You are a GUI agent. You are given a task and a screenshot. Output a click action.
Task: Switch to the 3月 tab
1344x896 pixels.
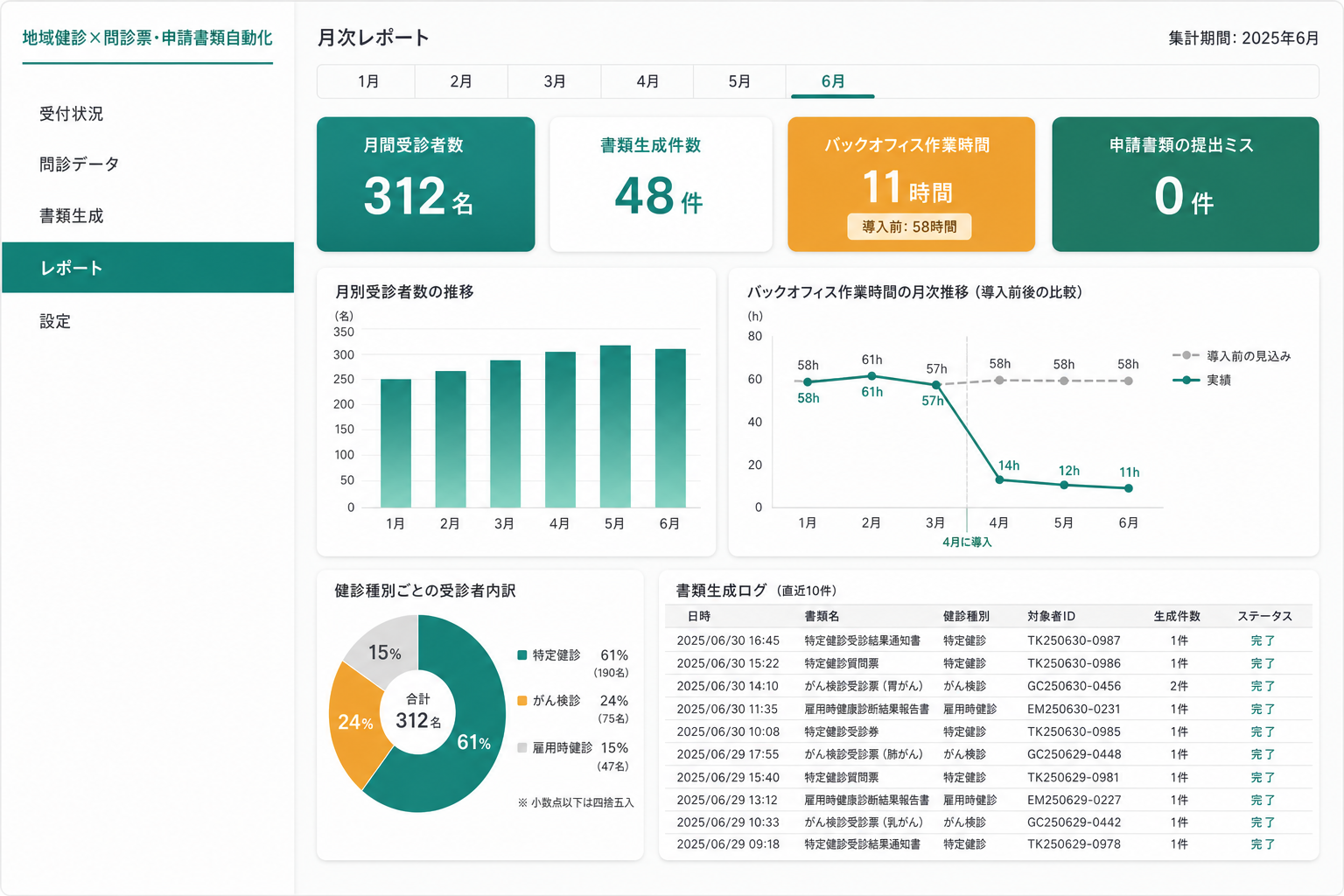click(554, 81)
